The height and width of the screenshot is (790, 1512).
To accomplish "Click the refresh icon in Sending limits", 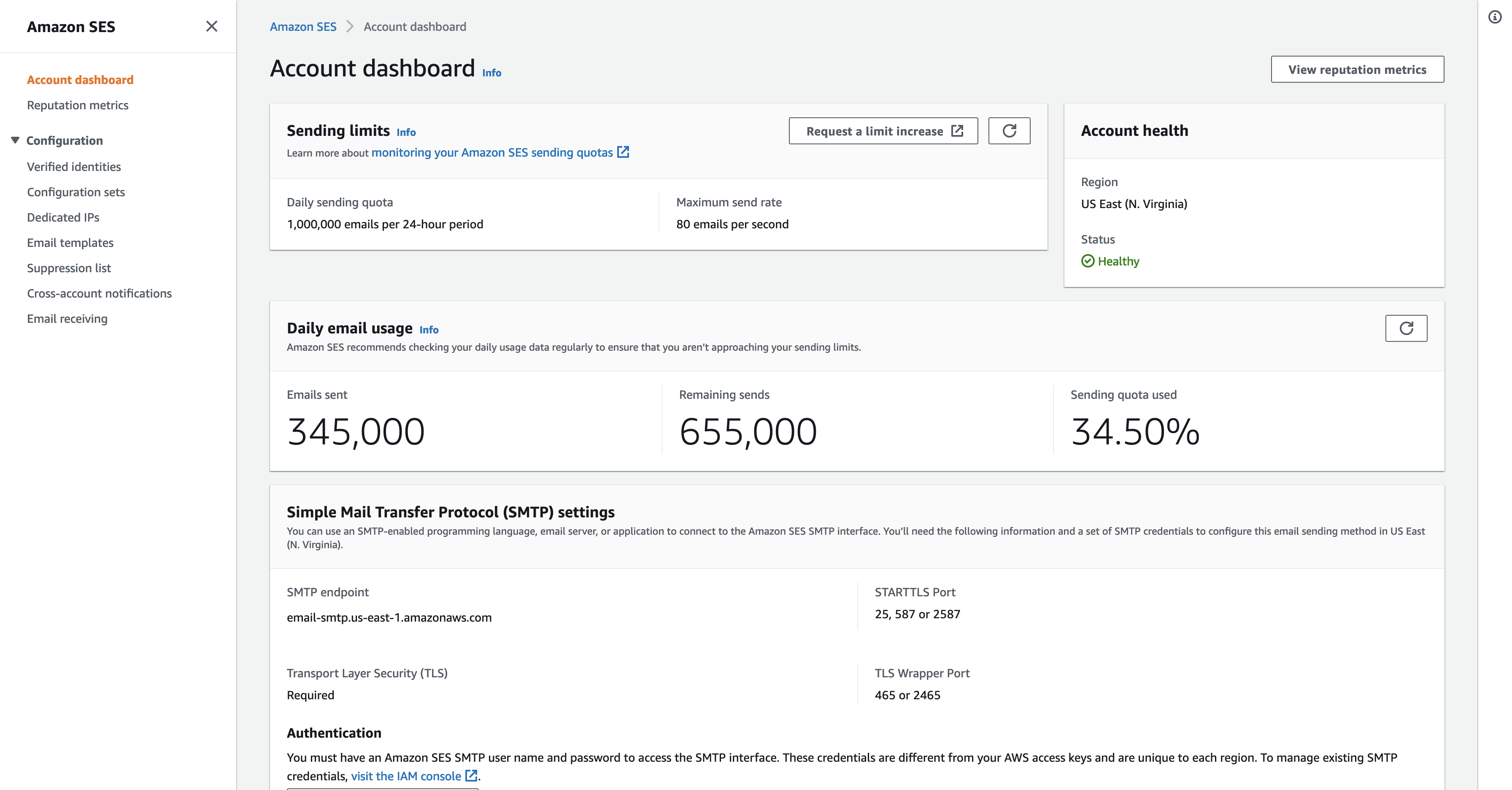I will [x=1010, y=130].
